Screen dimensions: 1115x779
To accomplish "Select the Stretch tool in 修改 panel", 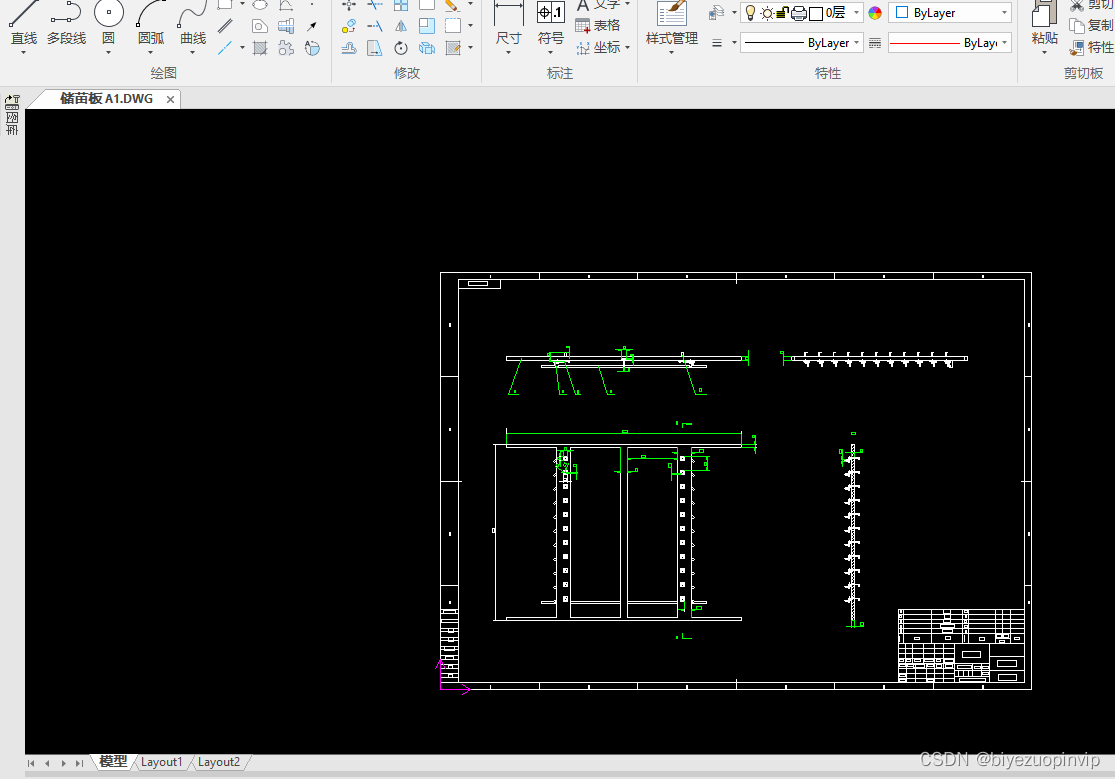I will tap(375, 48).
